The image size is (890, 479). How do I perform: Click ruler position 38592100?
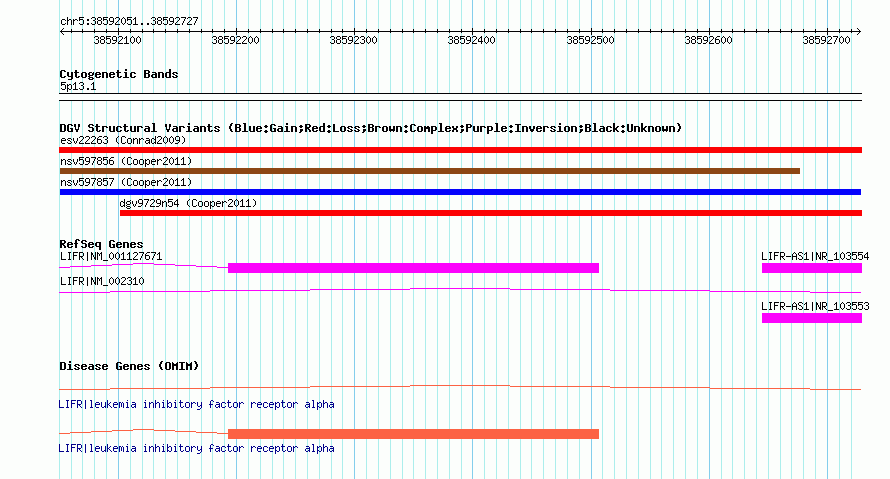(117, 40)
